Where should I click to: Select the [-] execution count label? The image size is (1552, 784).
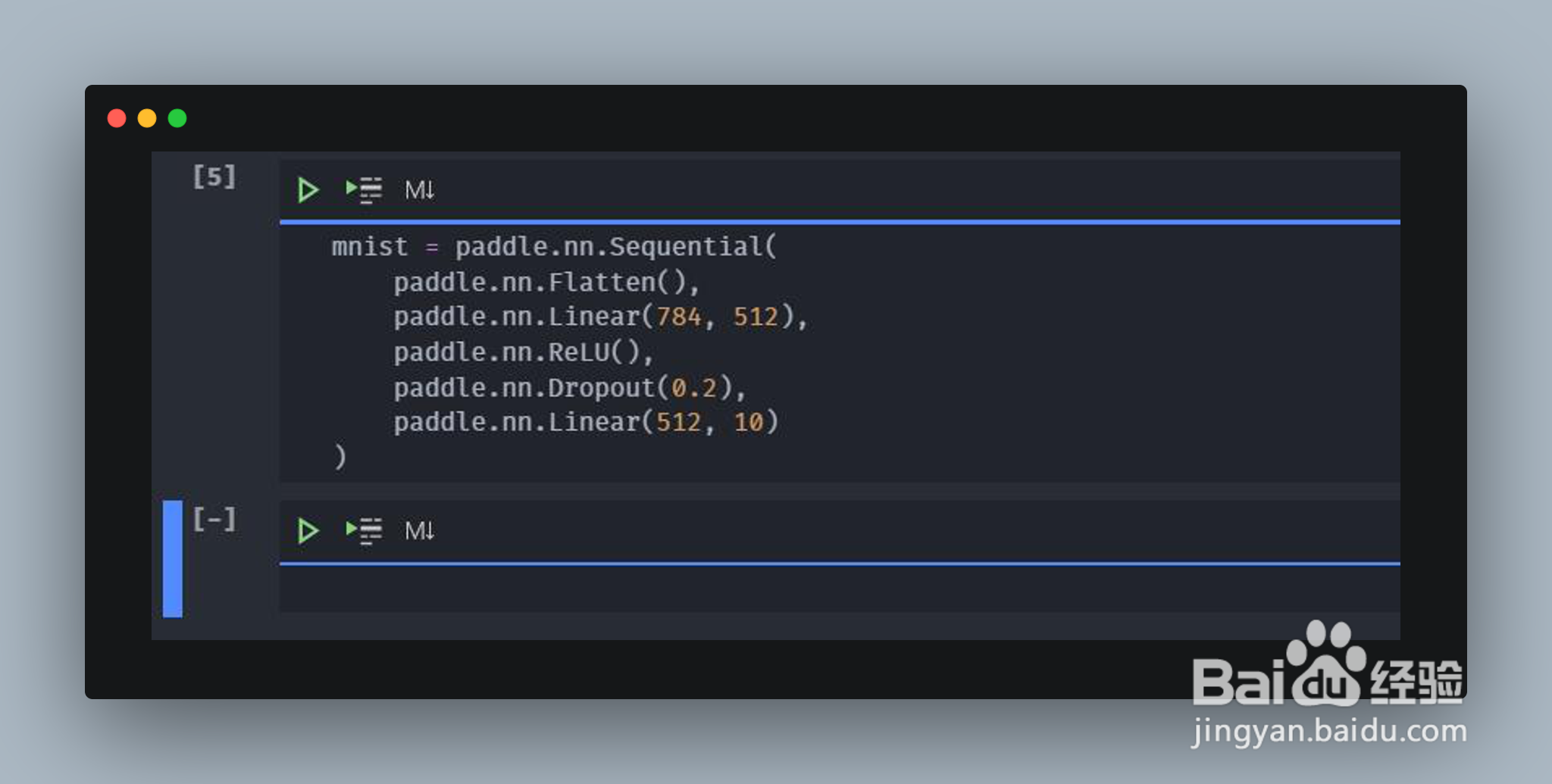click(x=214, y=520)
